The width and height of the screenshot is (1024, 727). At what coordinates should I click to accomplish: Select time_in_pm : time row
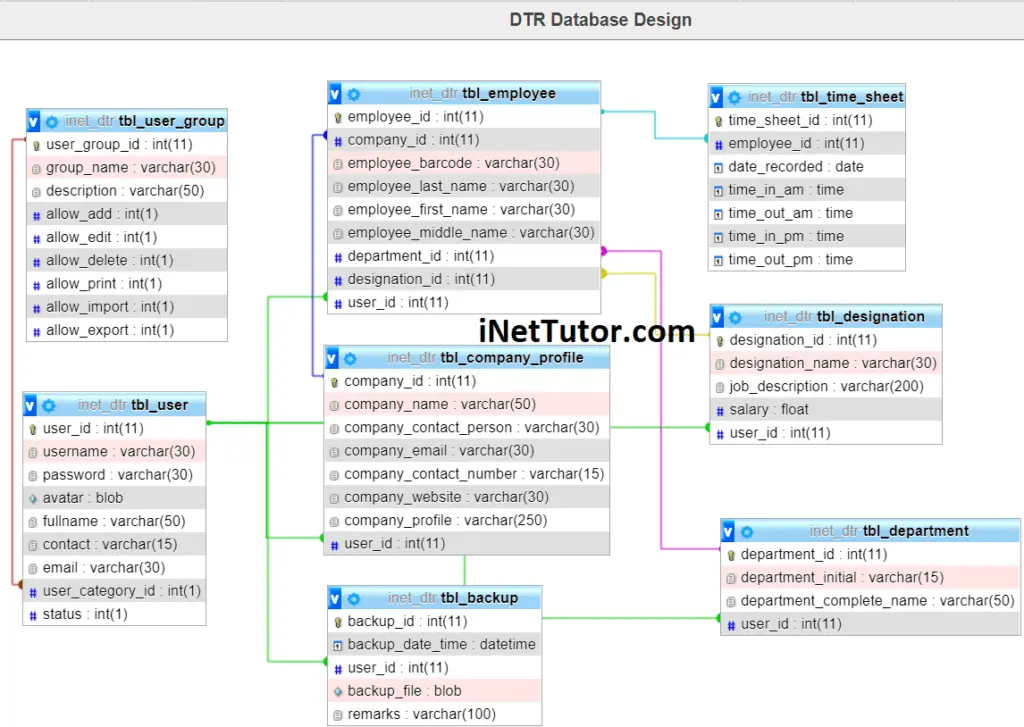[x=807, y=236]
